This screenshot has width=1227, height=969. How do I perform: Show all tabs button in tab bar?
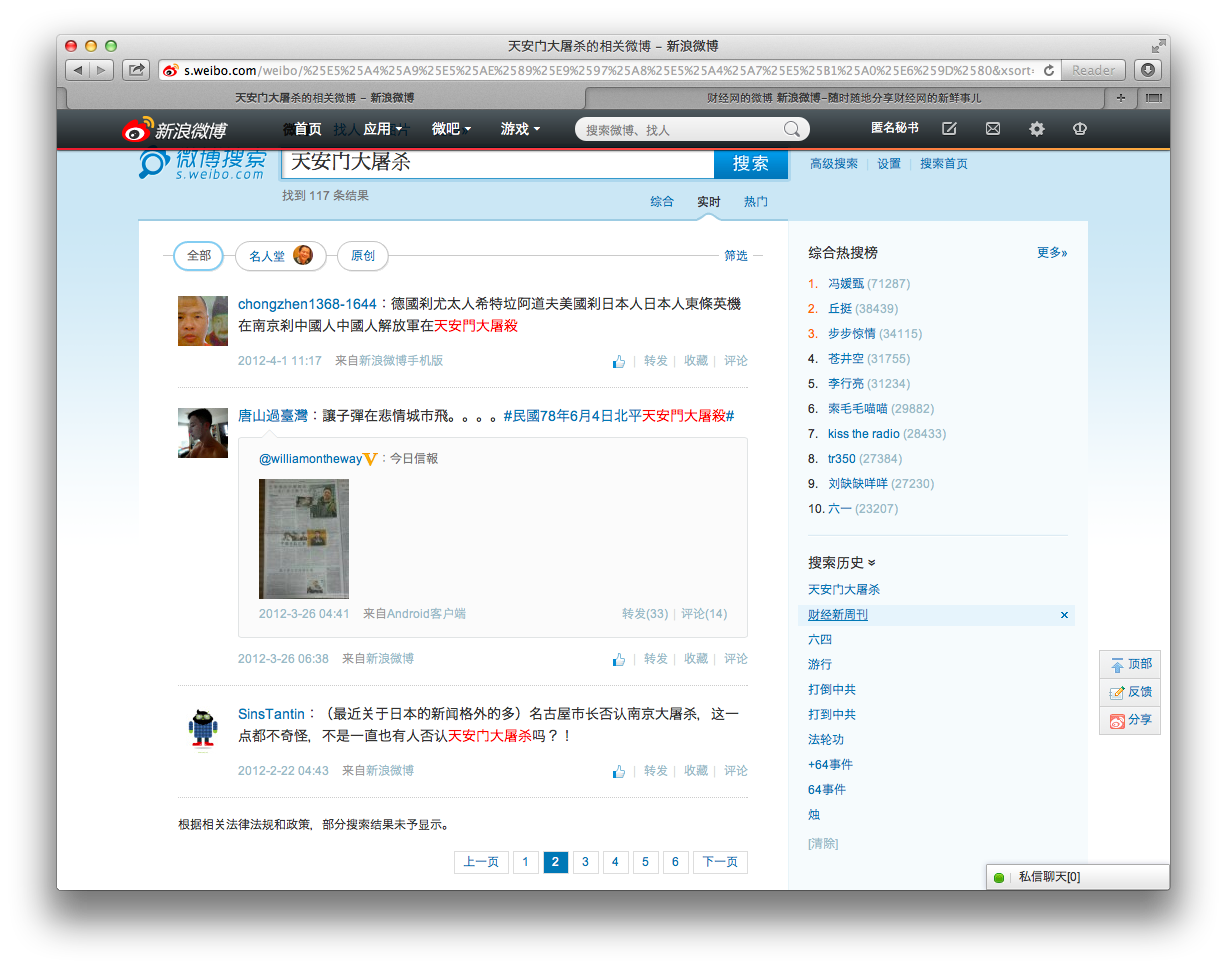pos(1153,98)
